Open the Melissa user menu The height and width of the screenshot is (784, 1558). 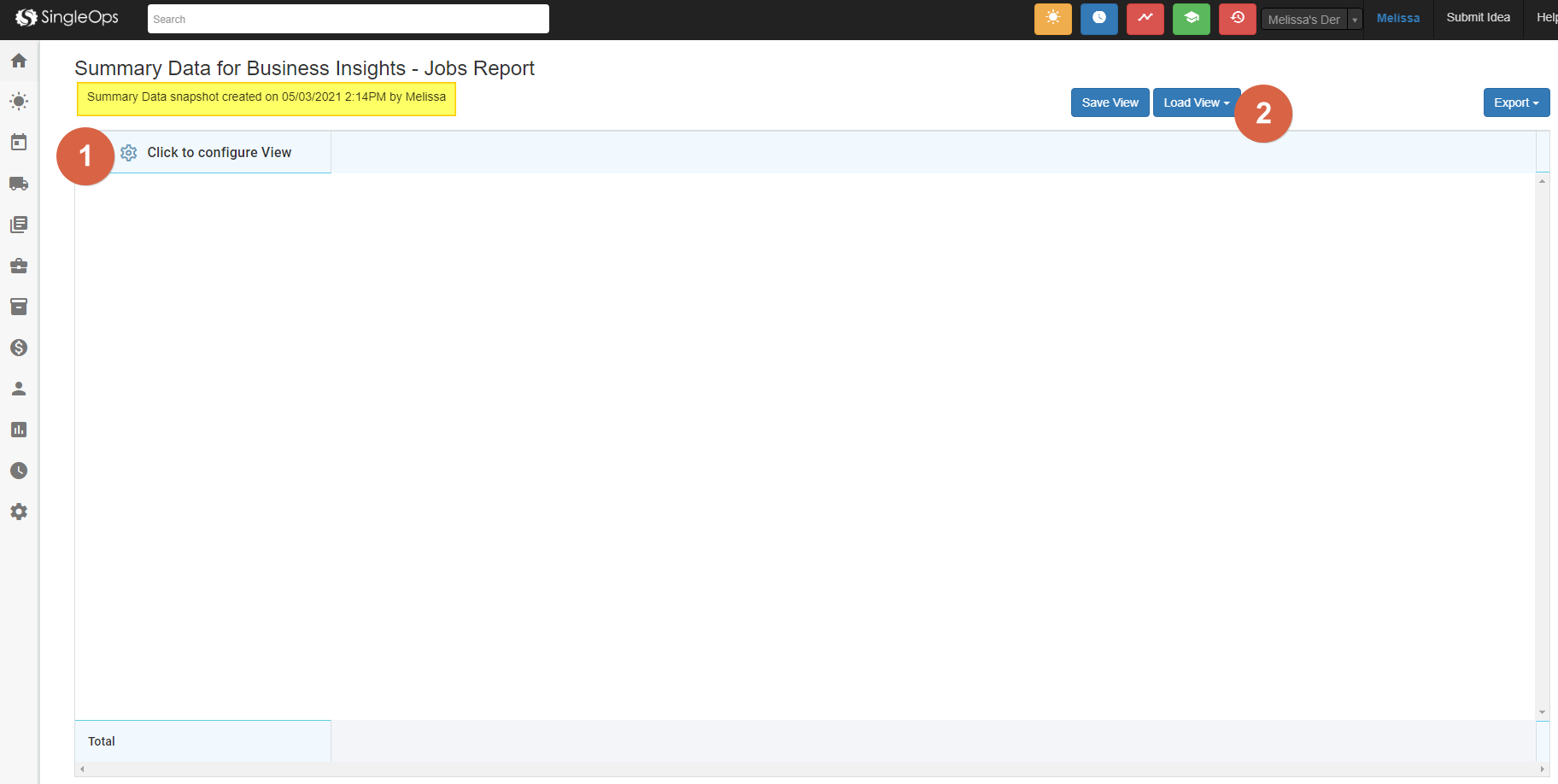pyautogui.click(x=1397, y=18)
